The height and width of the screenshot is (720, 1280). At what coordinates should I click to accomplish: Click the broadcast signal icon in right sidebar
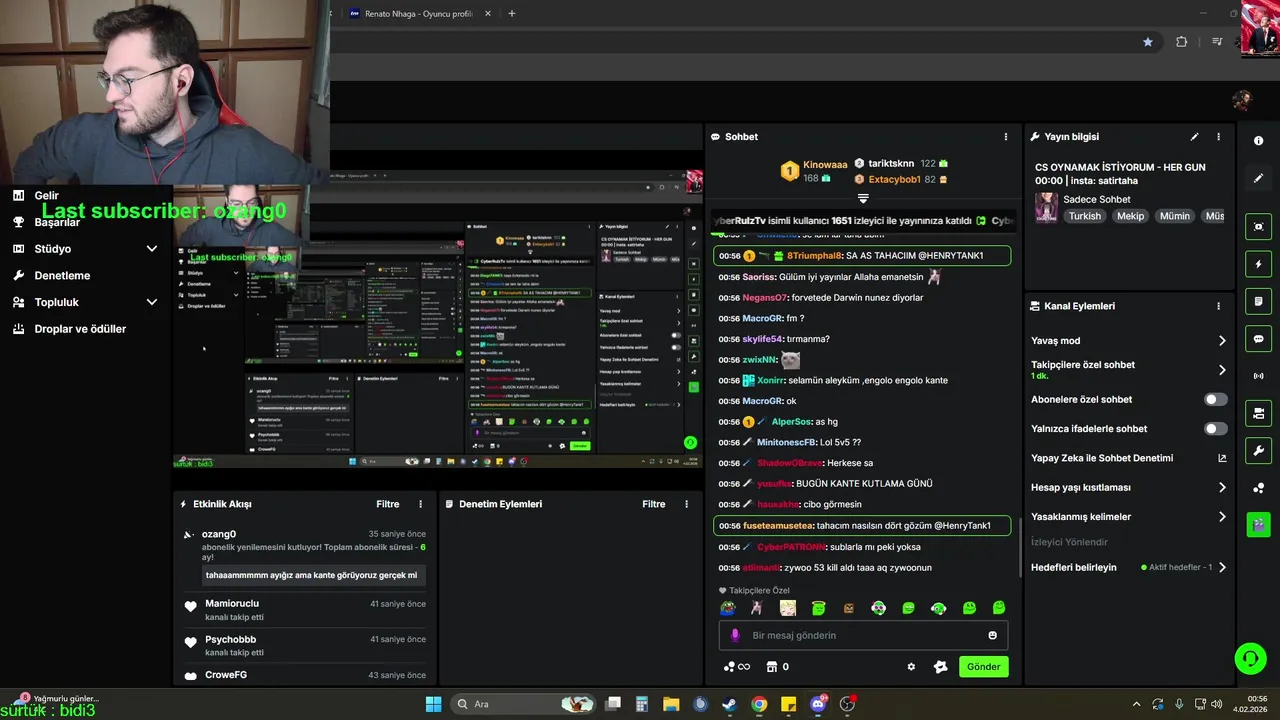click(x=1258, y=376)
